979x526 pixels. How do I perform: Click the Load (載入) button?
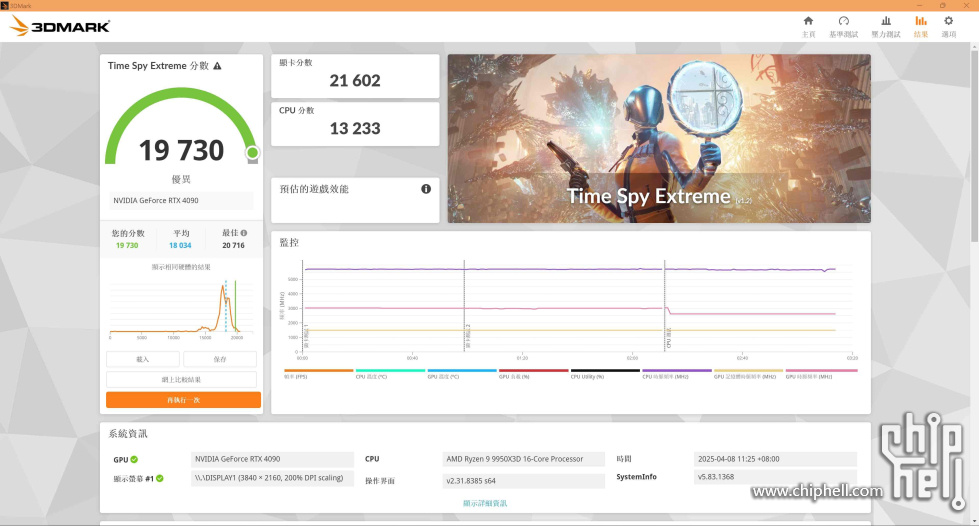click(143, 359)
